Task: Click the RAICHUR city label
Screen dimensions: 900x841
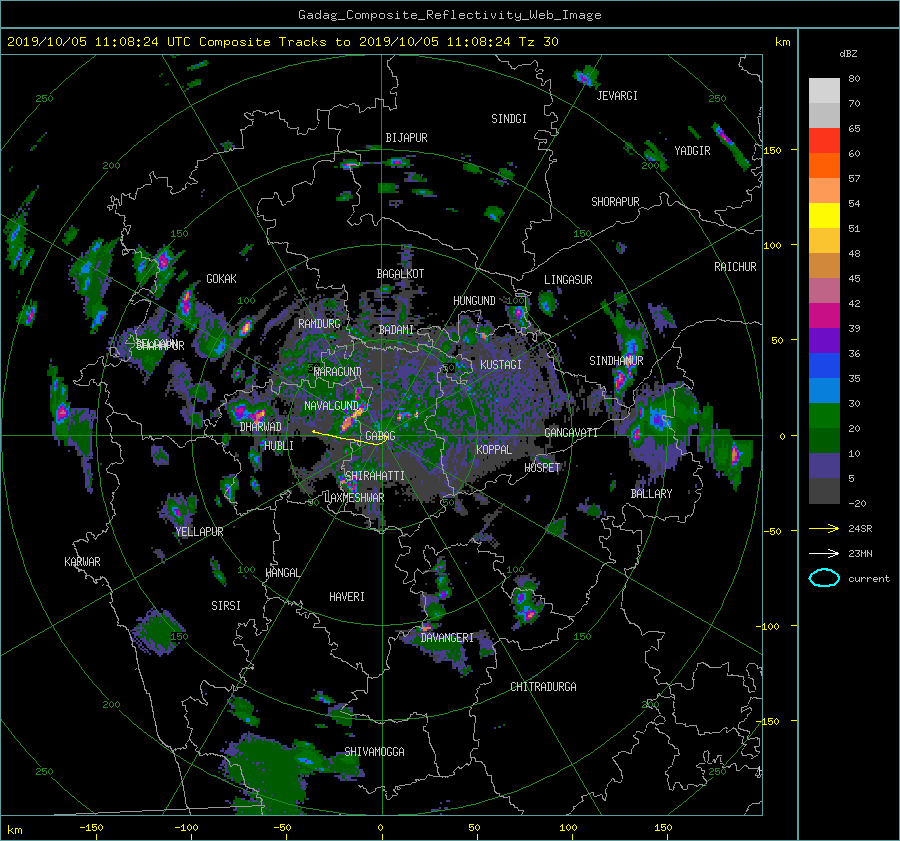Action: (735, 267)
